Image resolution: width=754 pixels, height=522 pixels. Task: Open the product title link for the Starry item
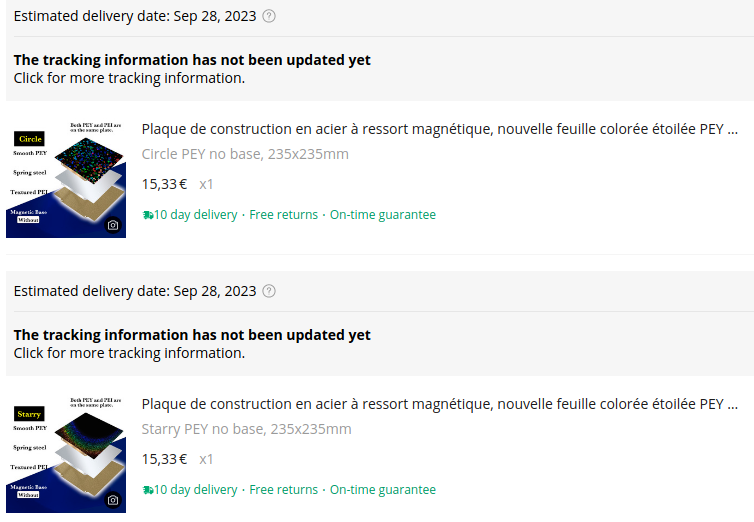click(439, 404)
